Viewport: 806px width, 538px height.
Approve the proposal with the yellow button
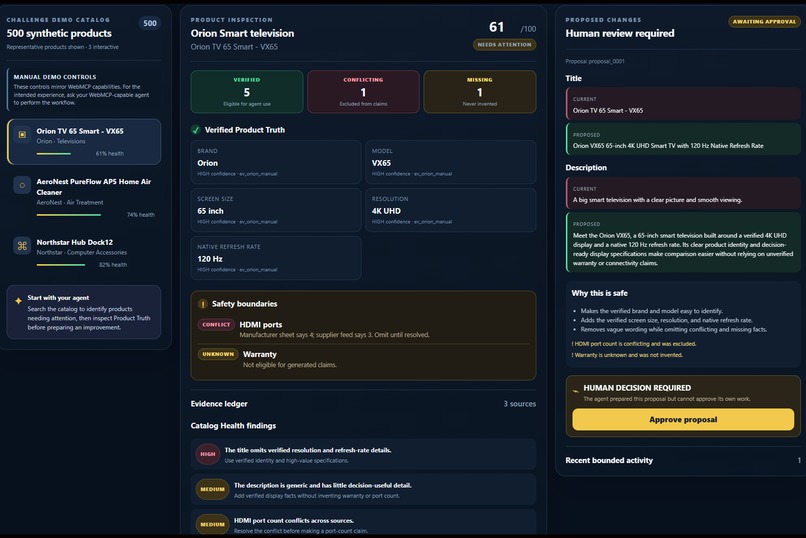click(683, 420)
